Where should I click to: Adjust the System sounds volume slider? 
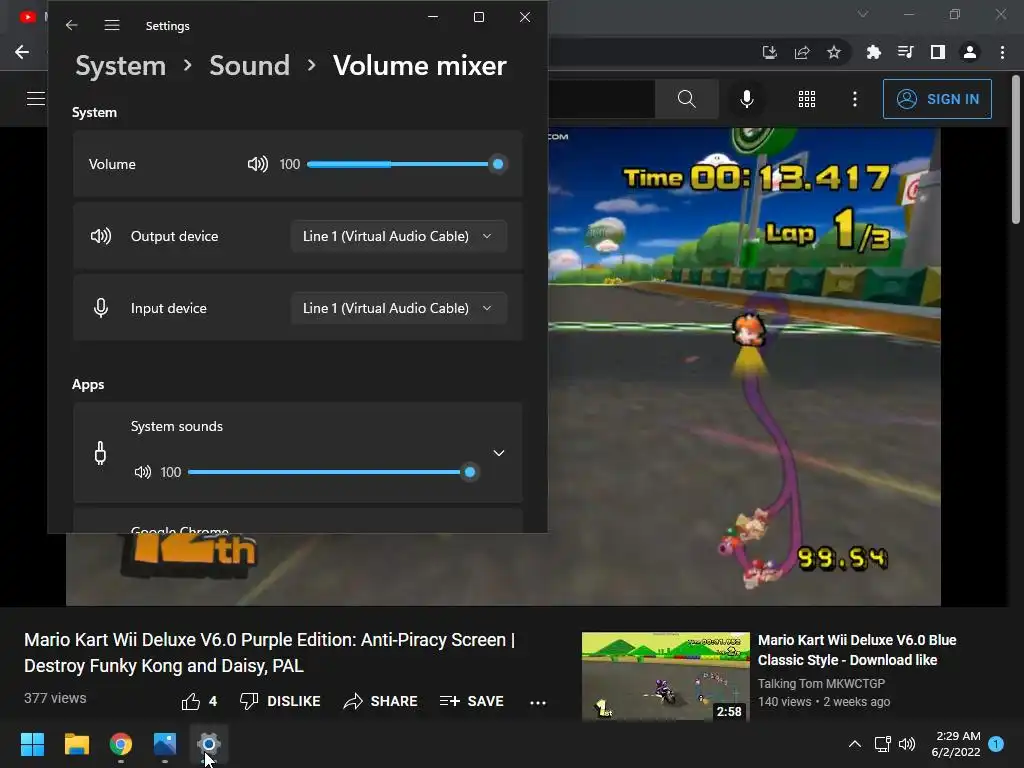332,472
